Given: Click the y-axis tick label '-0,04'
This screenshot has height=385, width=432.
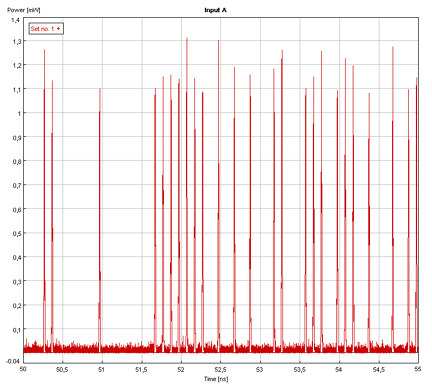Looking at the screenshot, I should click(13, 361).
